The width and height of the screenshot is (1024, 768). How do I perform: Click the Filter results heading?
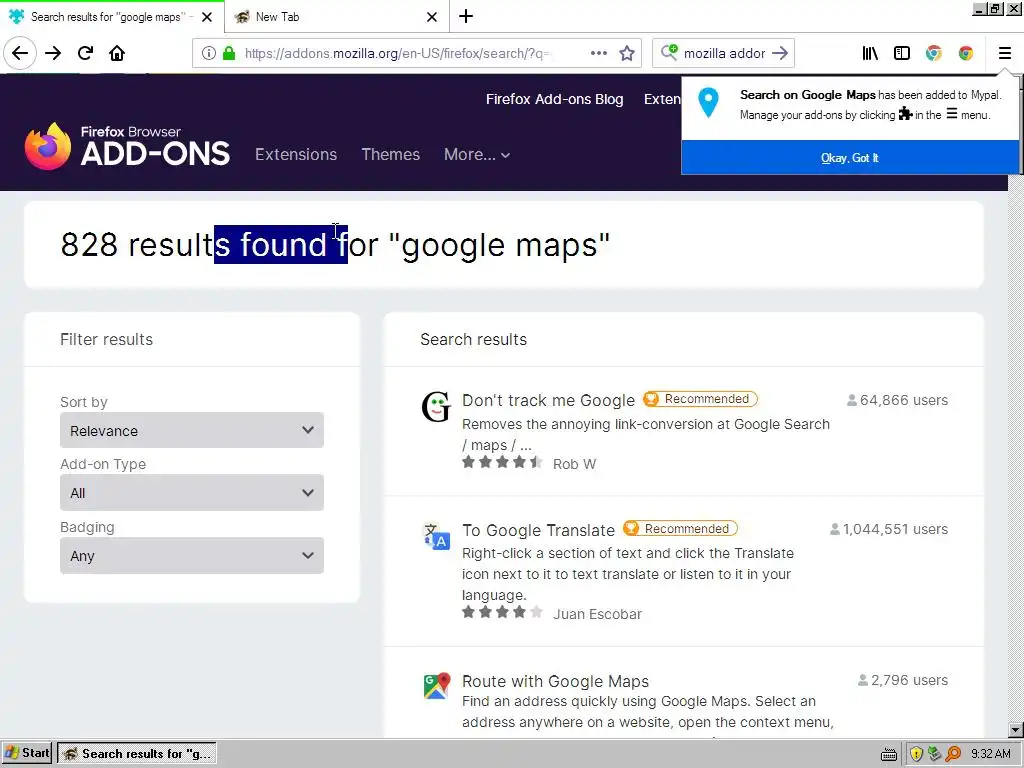pos(106,340)
